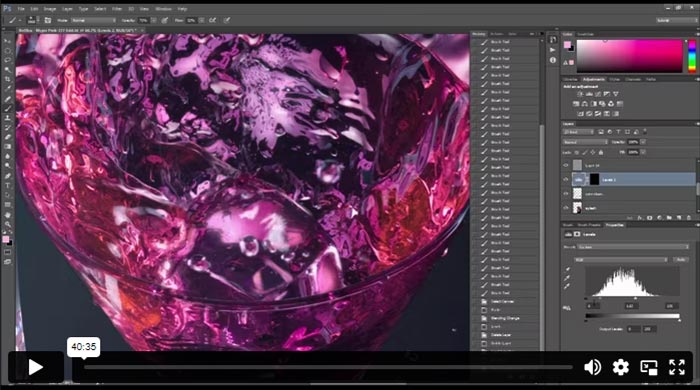The image size is (700, 390).
Task: Click the Auto button in Levels properties
Action: click(681, 259)
